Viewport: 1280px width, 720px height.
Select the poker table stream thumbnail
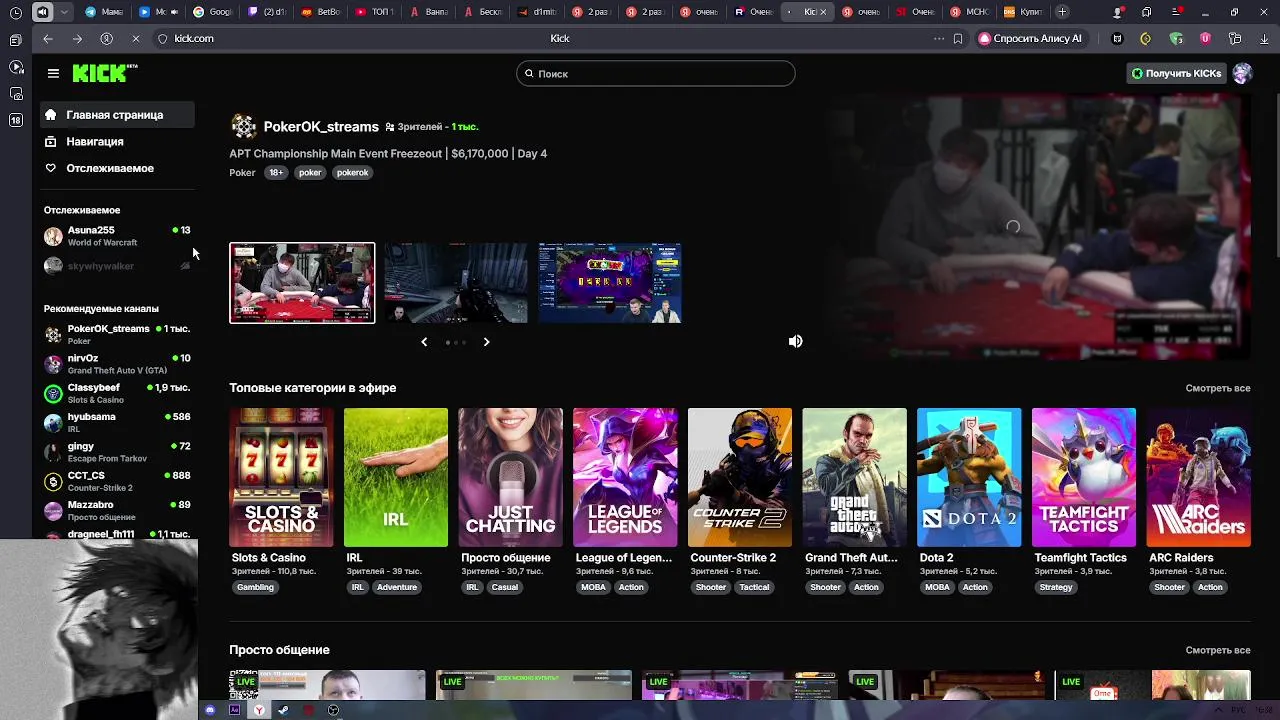[302, 283]
